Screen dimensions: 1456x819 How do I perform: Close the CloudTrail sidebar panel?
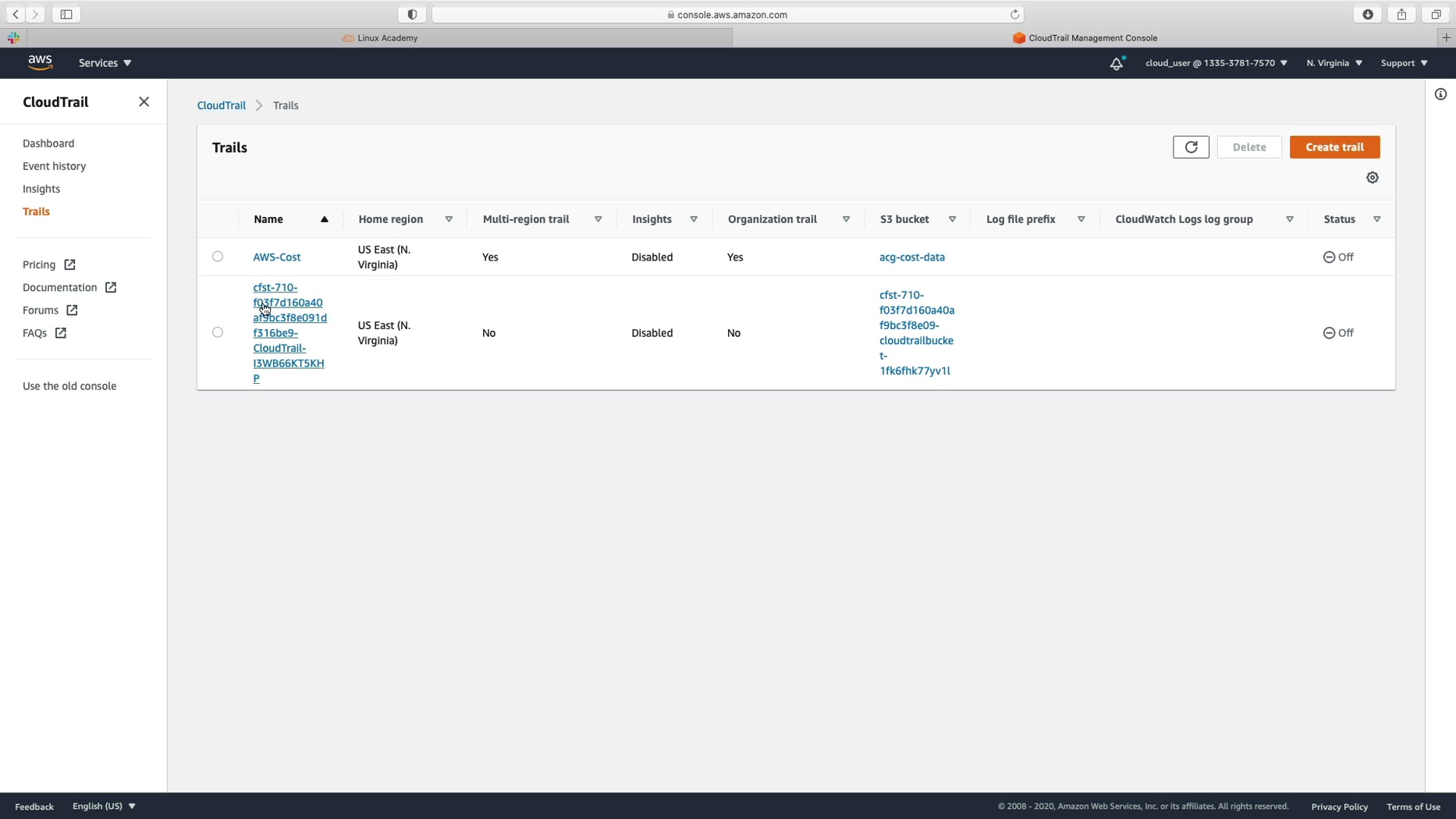(x=144, y=101)
